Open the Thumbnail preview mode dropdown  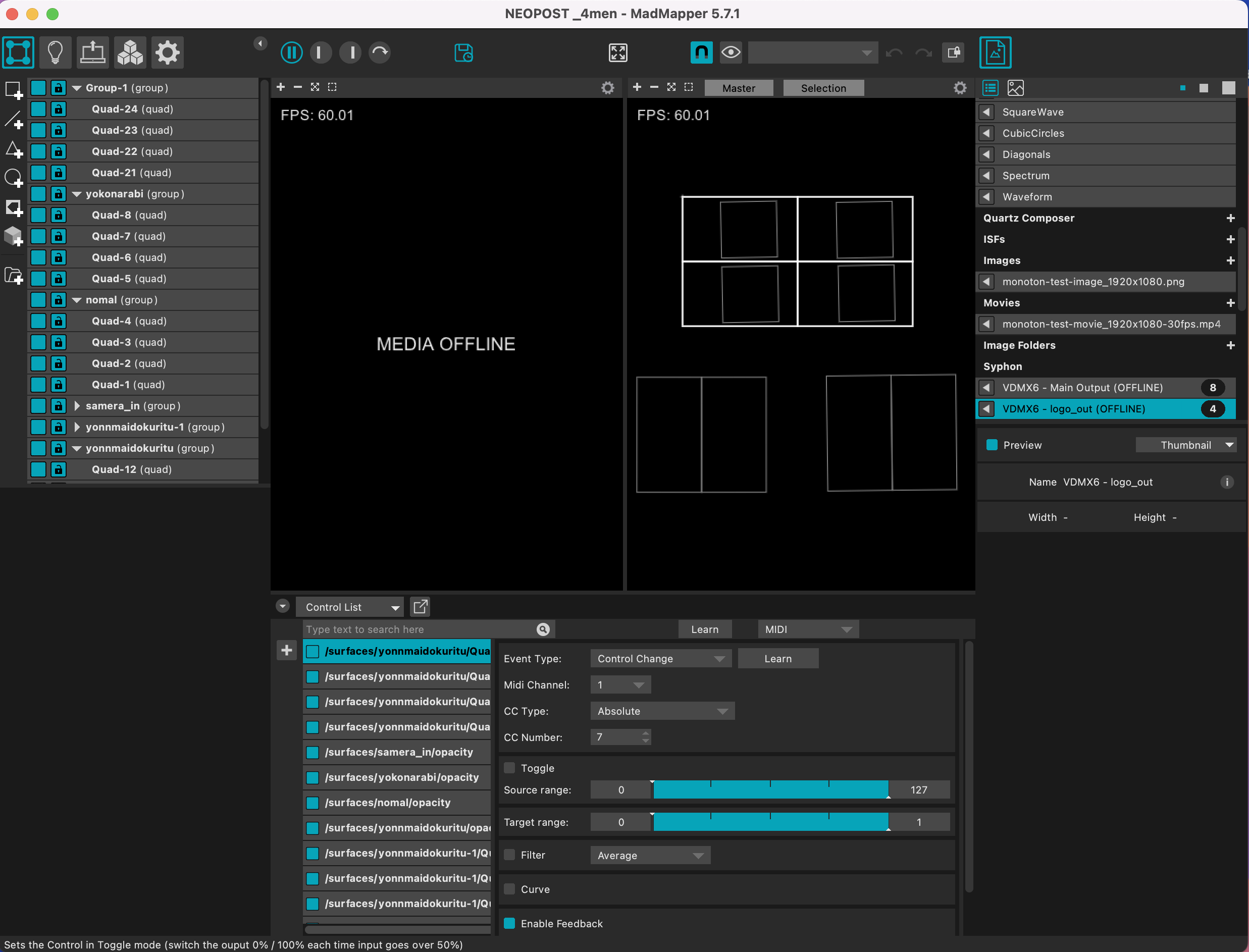pyautogui.click(x=1185, y=445)
